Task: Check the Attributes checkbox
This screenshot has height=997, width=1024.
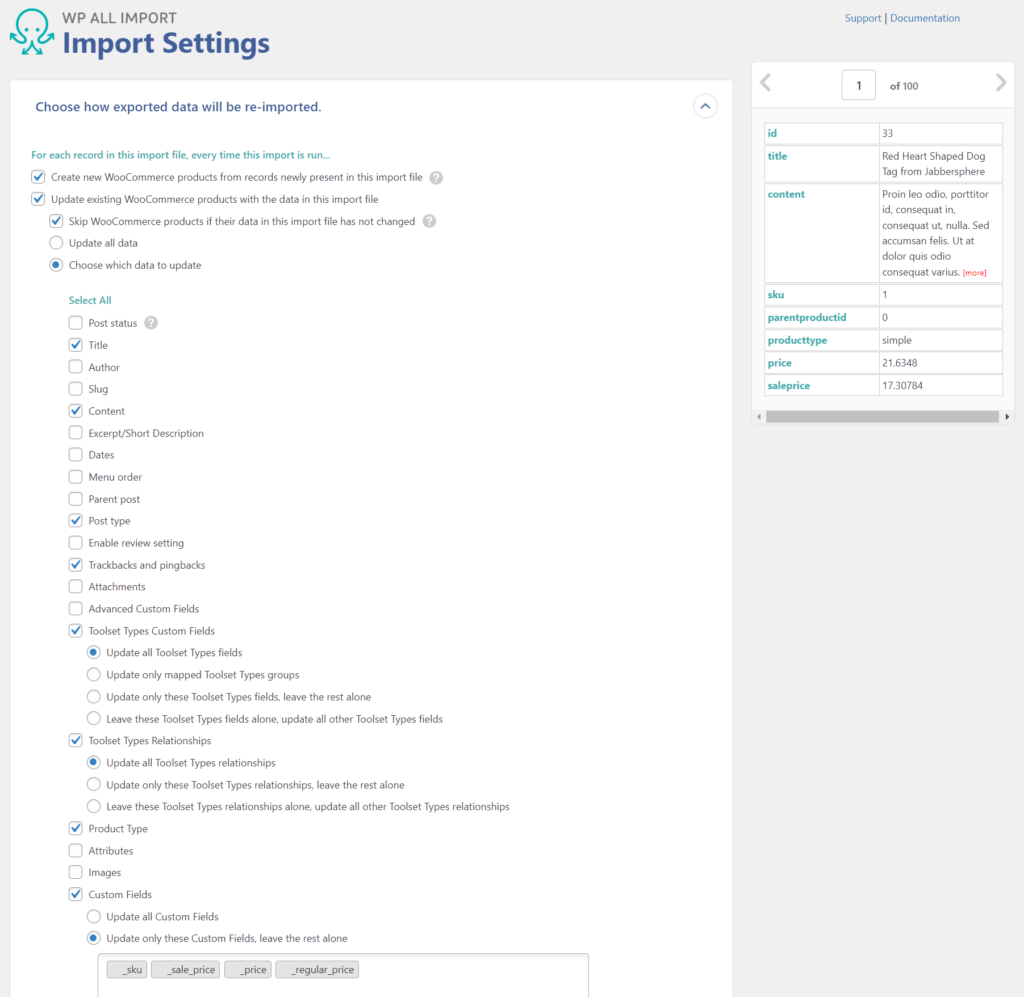Action: pyautogui.click(x=76, y=851)
